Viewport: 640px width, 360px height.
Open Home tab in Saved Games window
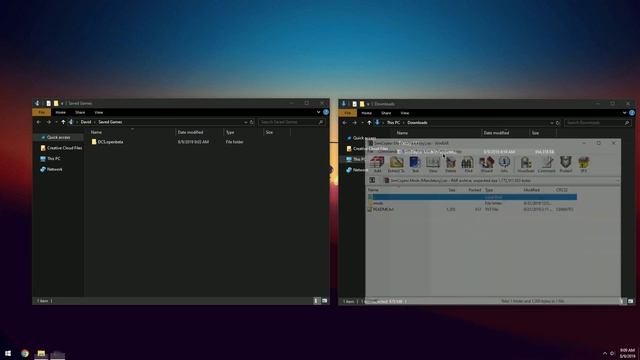(60, 112)
